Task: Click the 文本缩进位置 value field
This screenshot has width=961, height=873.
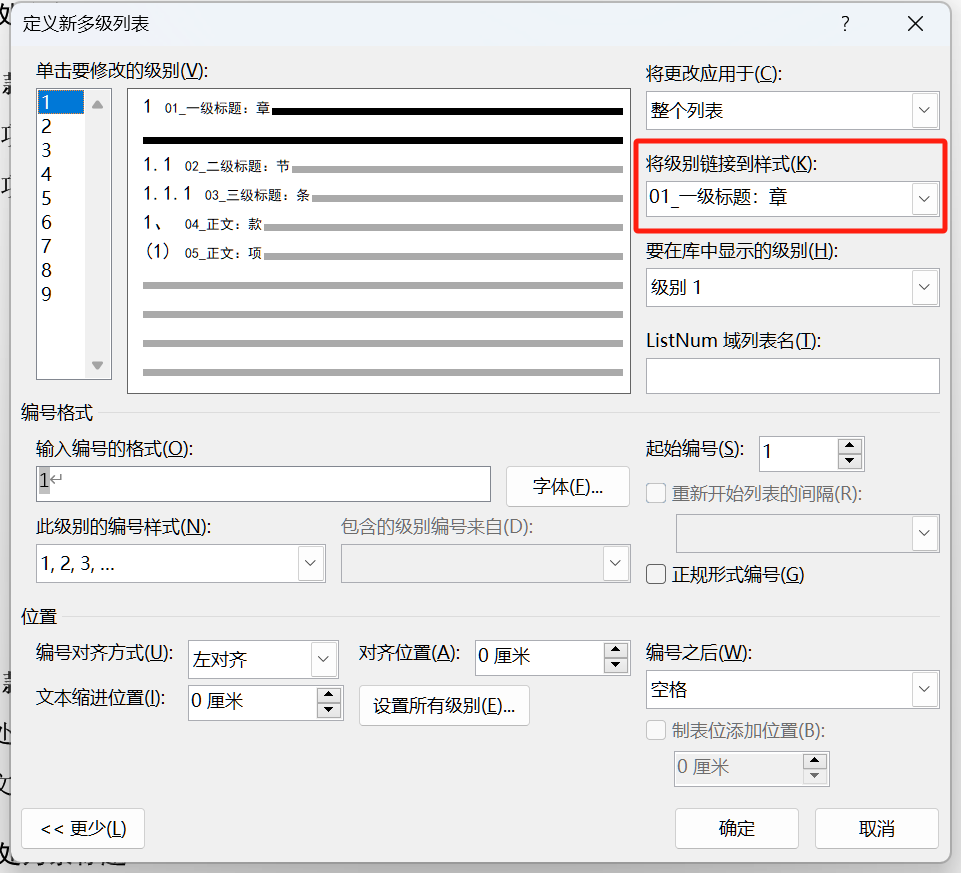Action: point(253,702)
